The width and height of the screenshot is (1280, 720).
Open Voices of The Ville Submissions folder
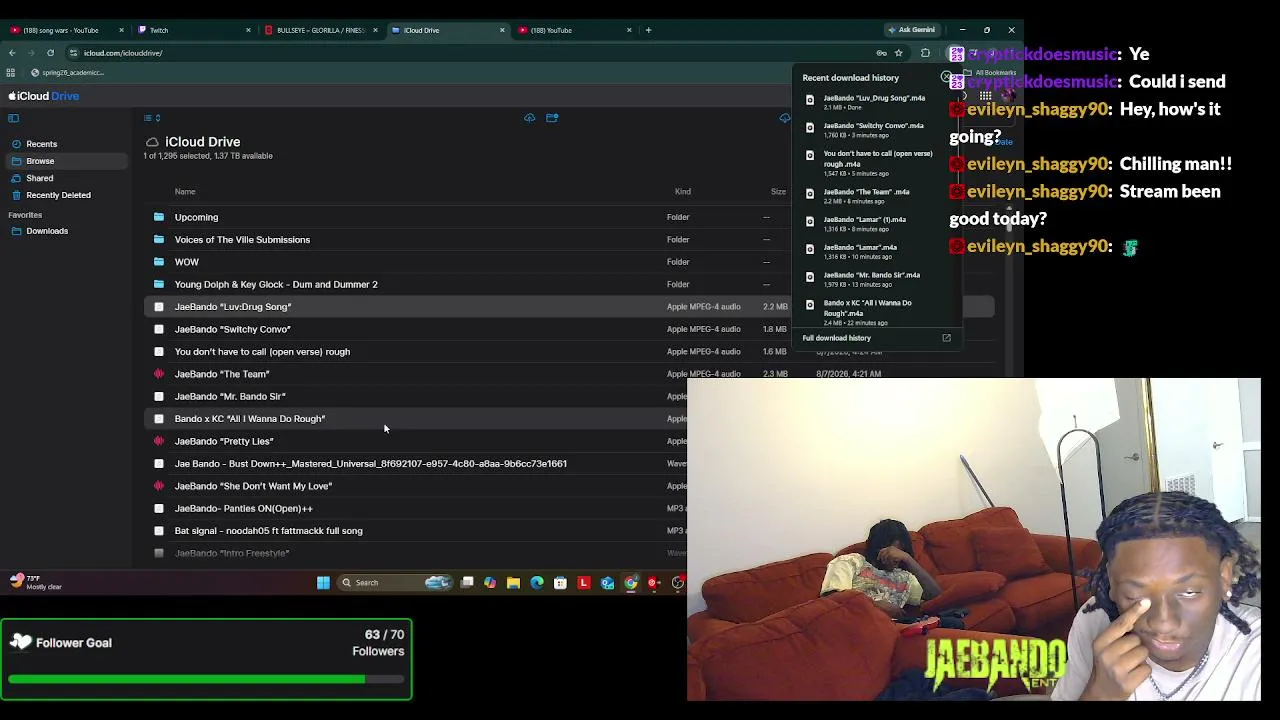[242, 240]
